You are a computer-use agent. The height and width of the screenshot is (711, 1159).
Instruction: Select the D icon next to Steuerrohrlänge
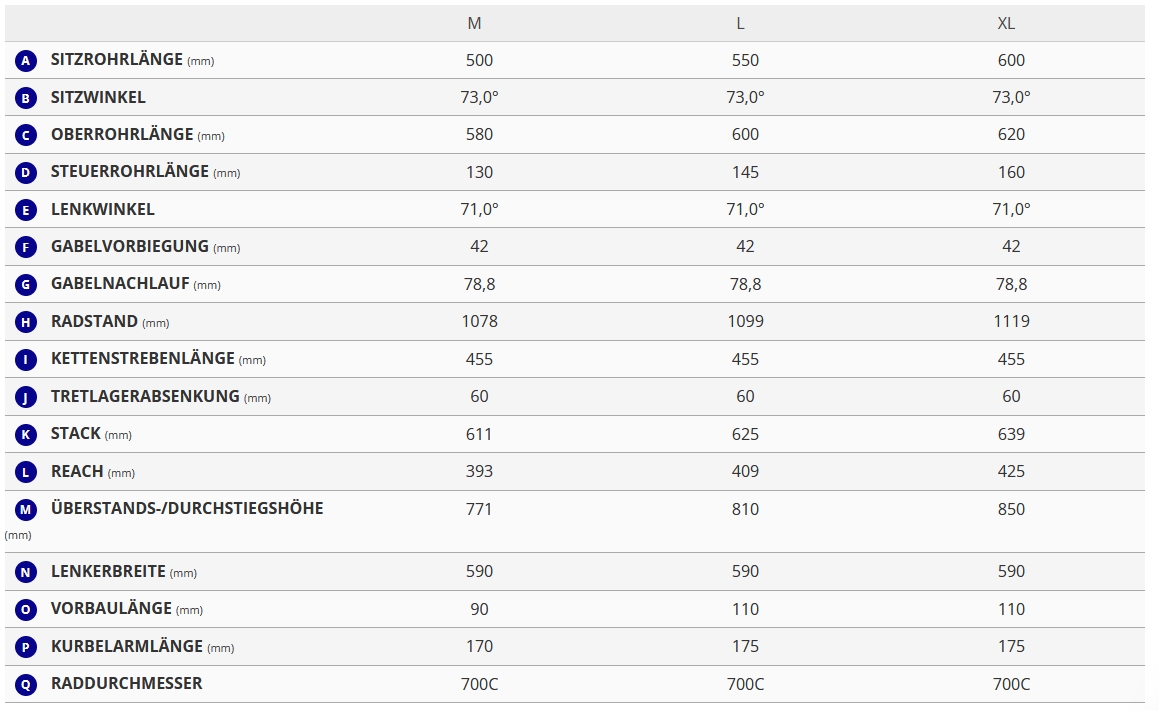(x=26, y=173)
